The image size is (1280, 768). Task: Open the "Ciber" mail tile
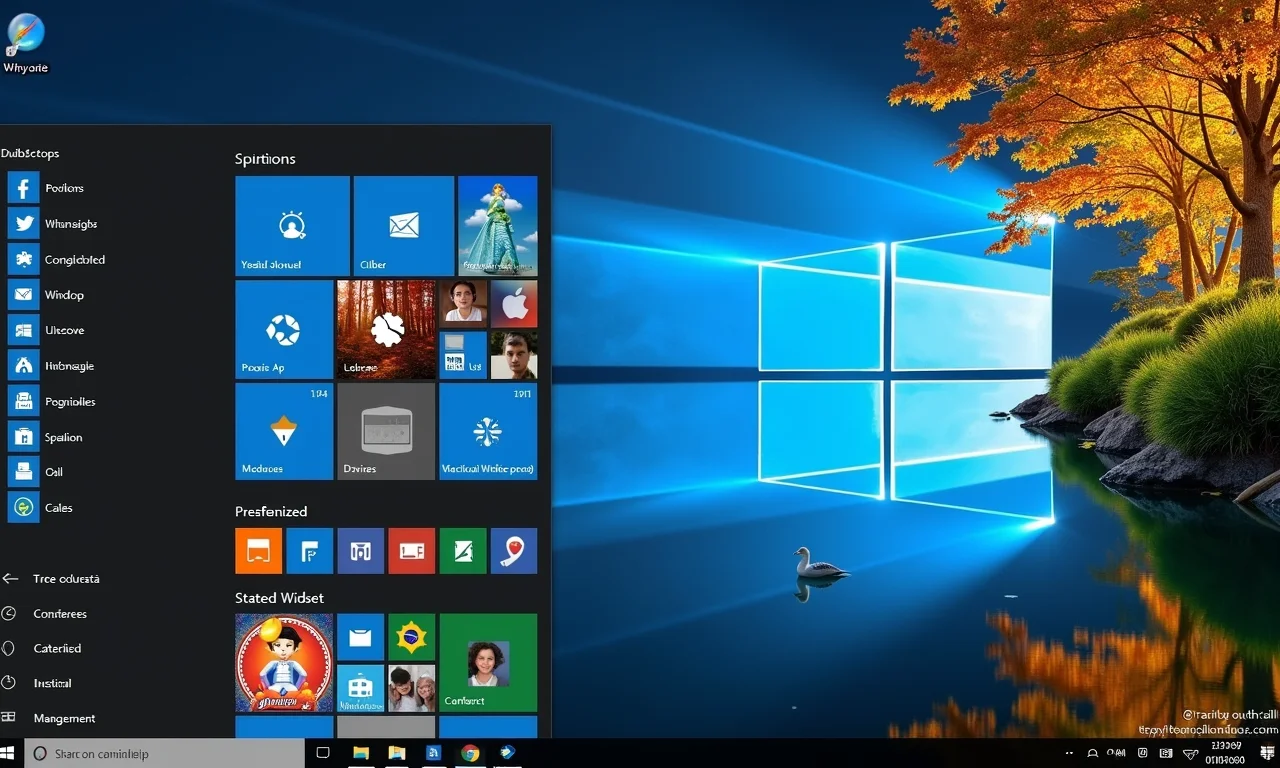point(403,225)
